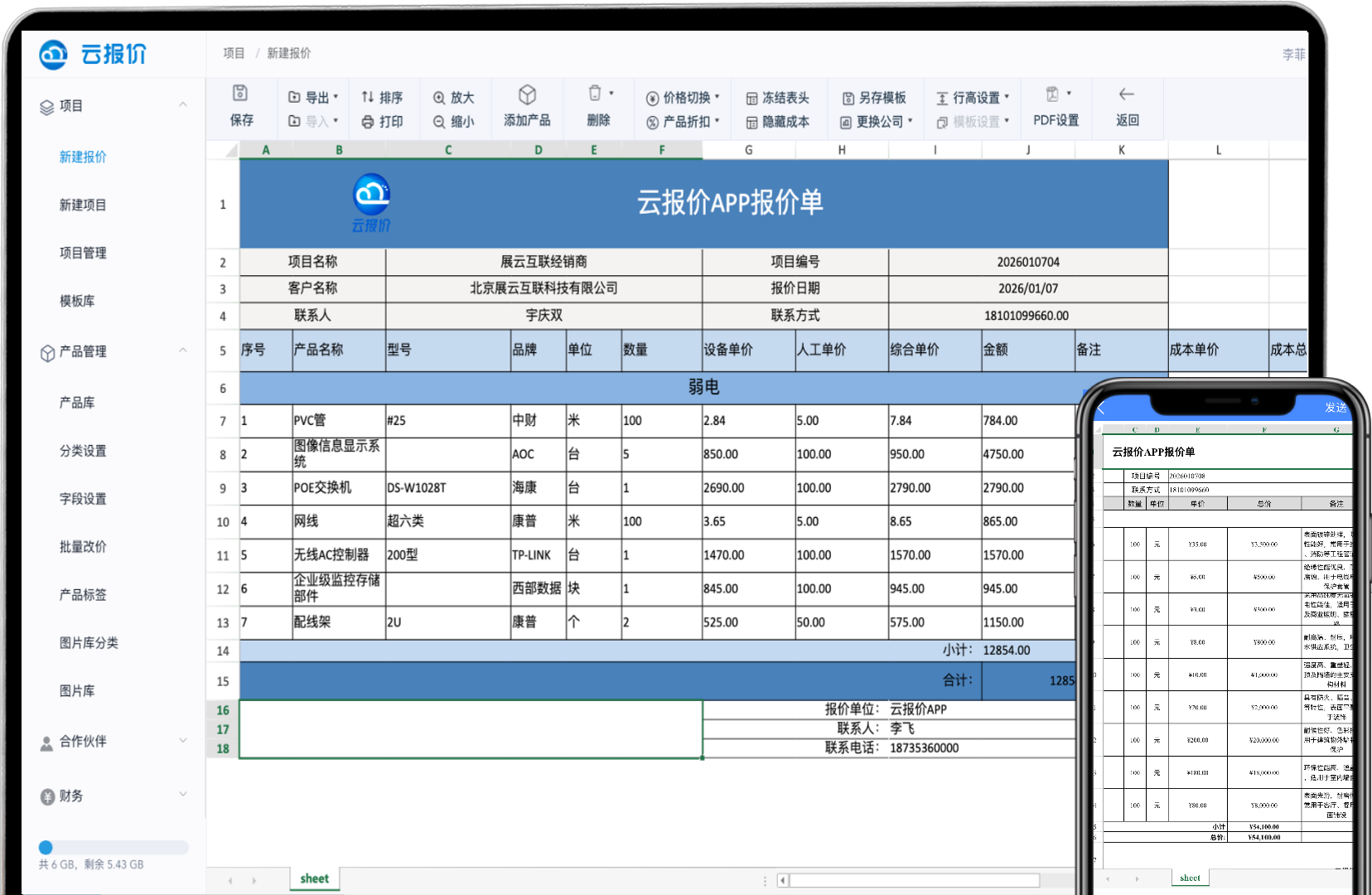Screen dimensions: 1372x895
Task: Open 图片库分类 in the sidebar
Action: (x=89, y=642)
